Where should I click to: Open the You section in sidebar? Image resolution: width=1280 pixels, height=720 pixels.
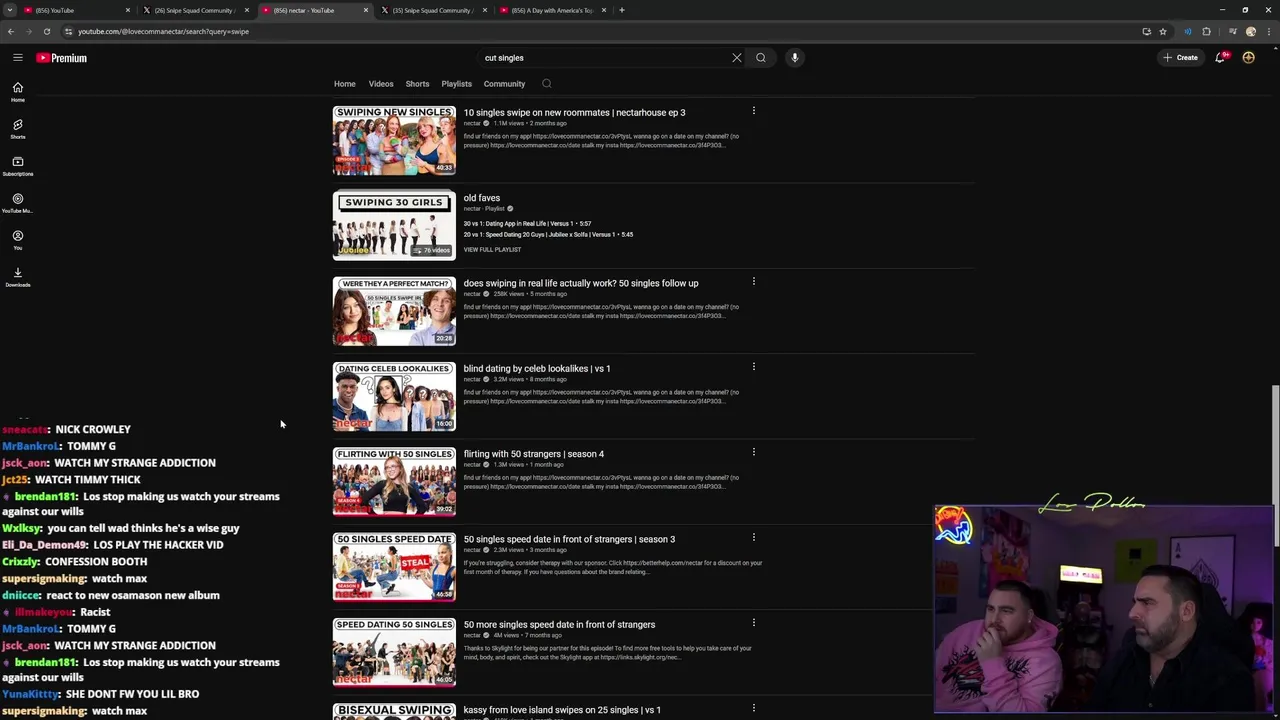(x=17, y=240)
